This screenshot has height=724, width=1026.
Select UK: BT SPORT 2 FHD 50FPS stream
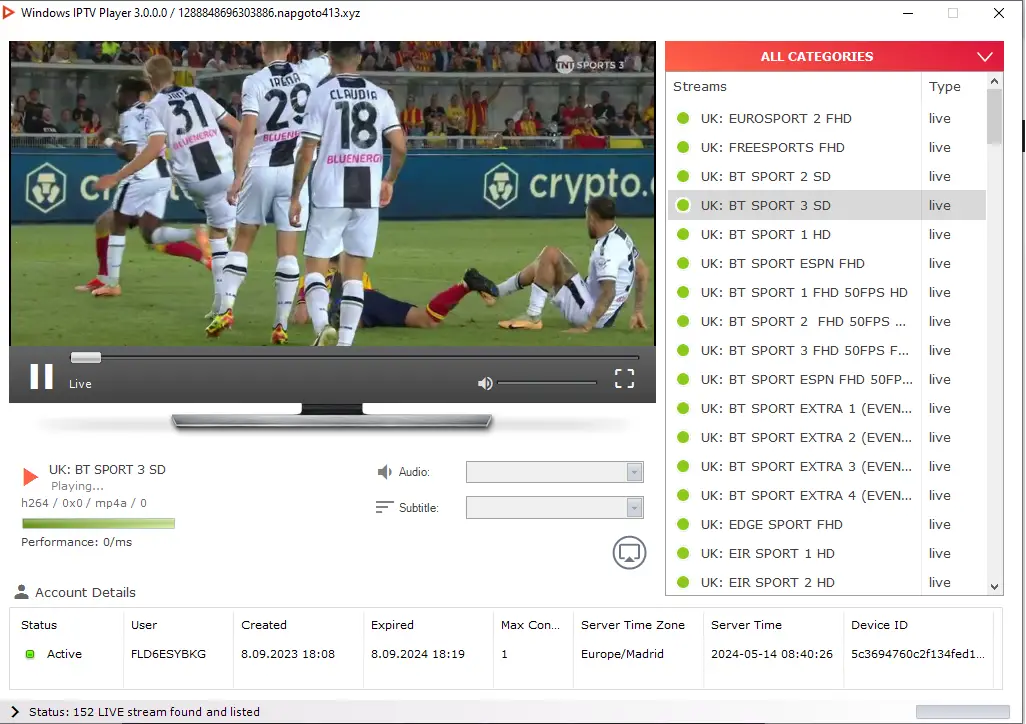pyautogui.click(x=826, y=321)
